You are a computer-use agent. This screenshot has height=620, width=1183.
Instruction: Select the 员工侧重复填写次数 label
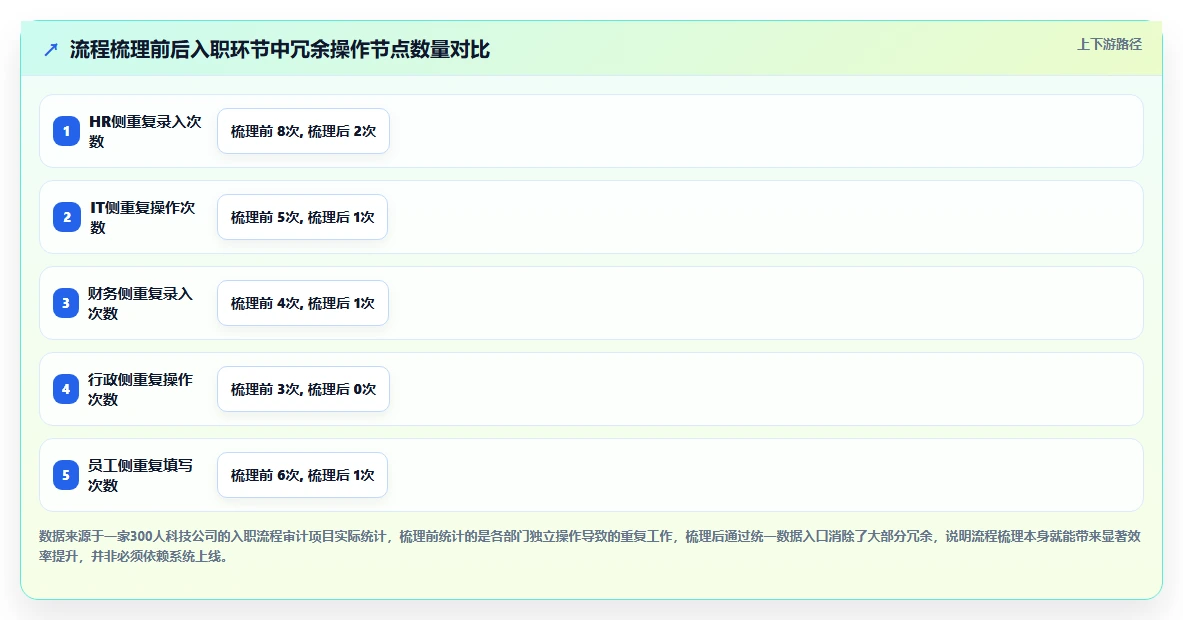click(141, 475)
